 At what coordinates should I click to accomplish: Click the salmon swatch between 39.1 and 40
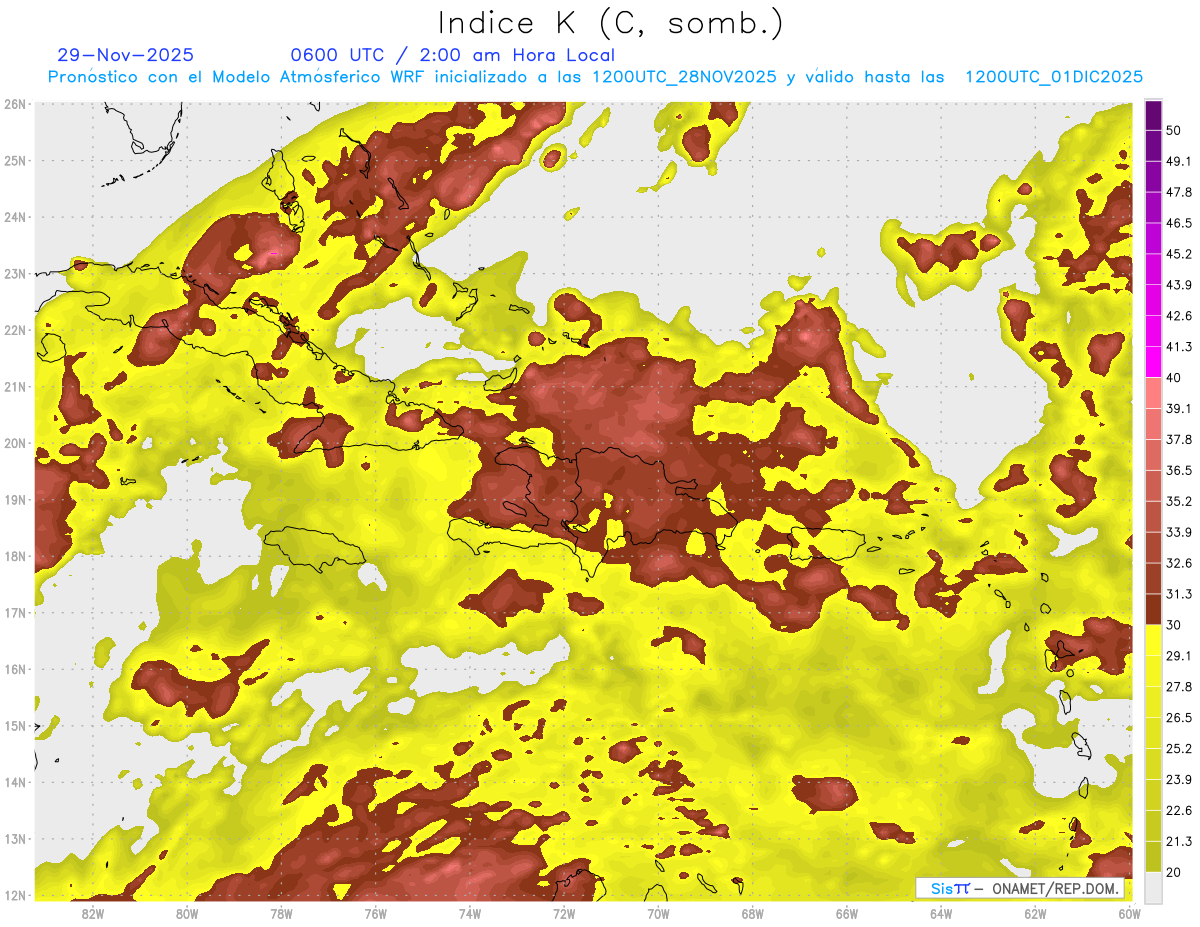click(1153, 393)
